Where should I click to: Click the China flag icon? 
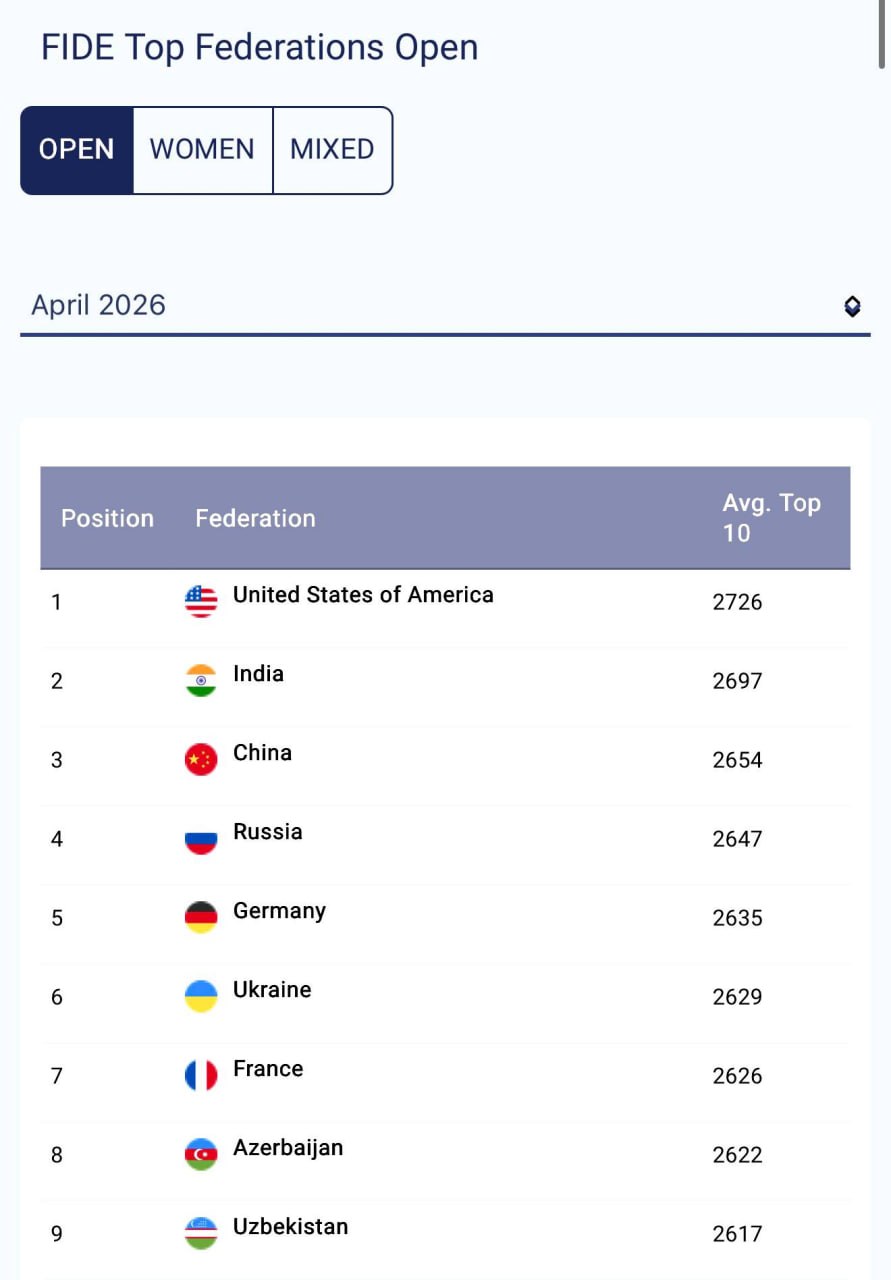pyautogui.click(x=201, y=759)
